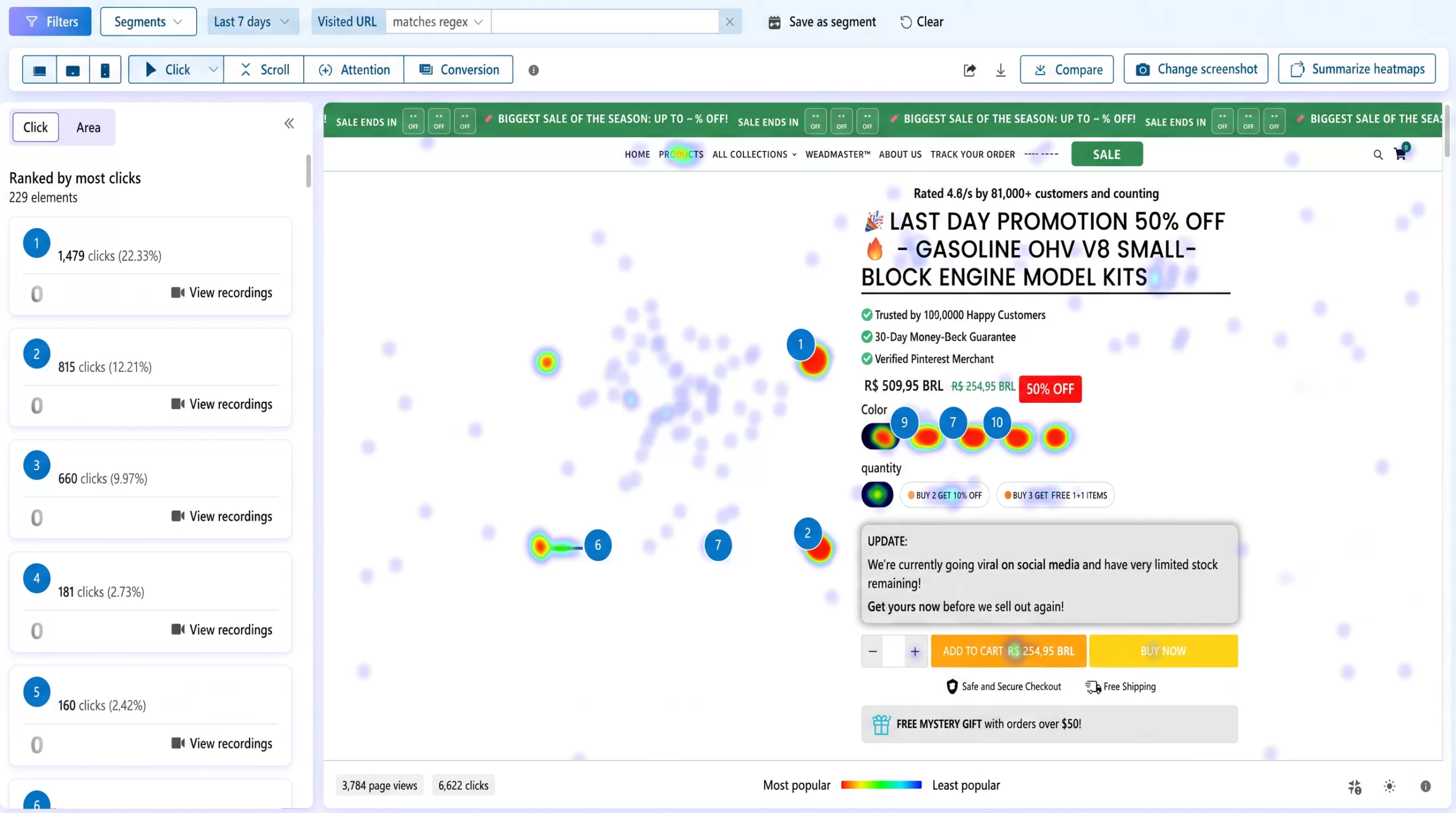The height and width of the screenshot is (813, 1456).
Task: Click Change screenshot button
Action: tap(1196, 69)
